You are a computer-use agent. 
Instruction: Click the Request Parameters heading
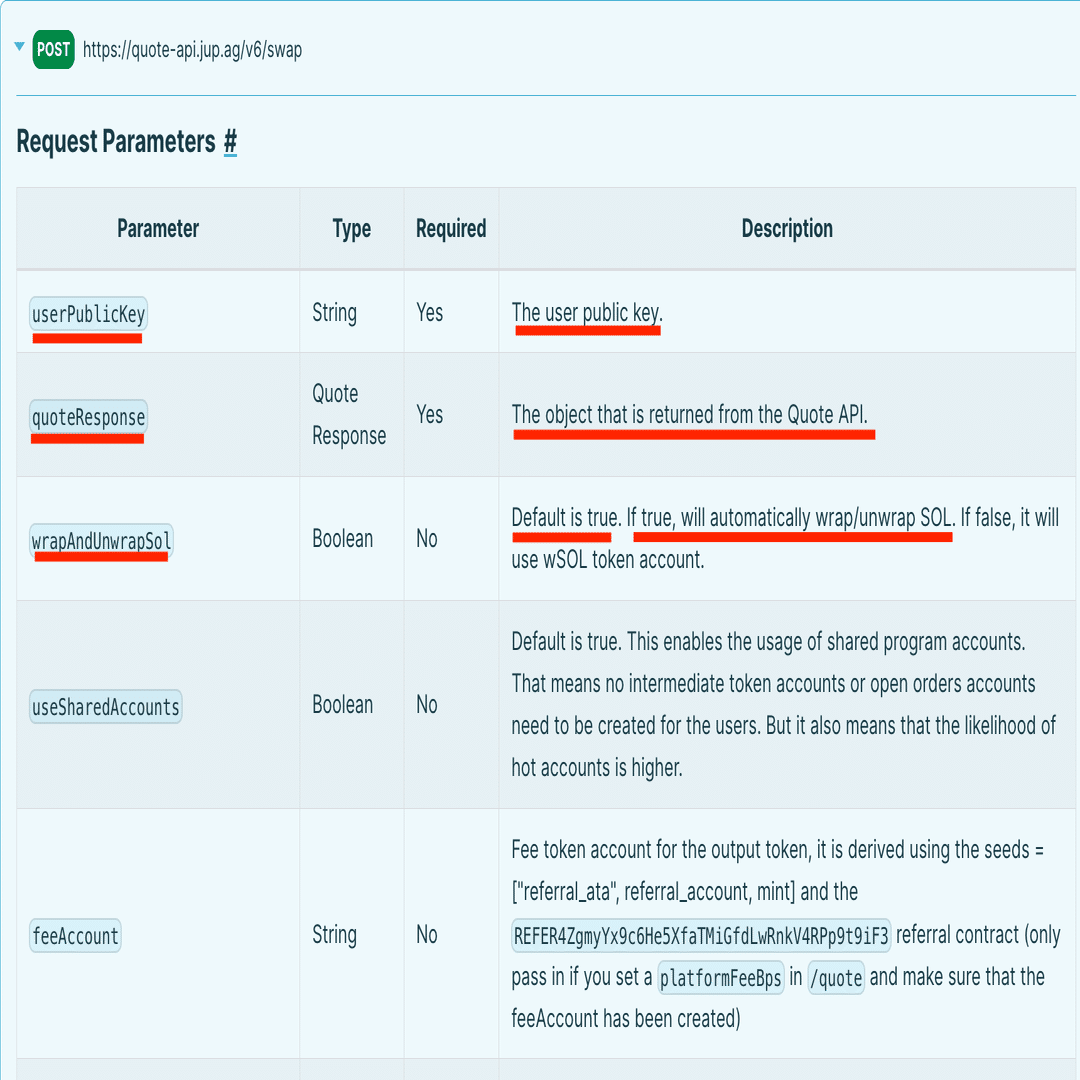point(116,142)
